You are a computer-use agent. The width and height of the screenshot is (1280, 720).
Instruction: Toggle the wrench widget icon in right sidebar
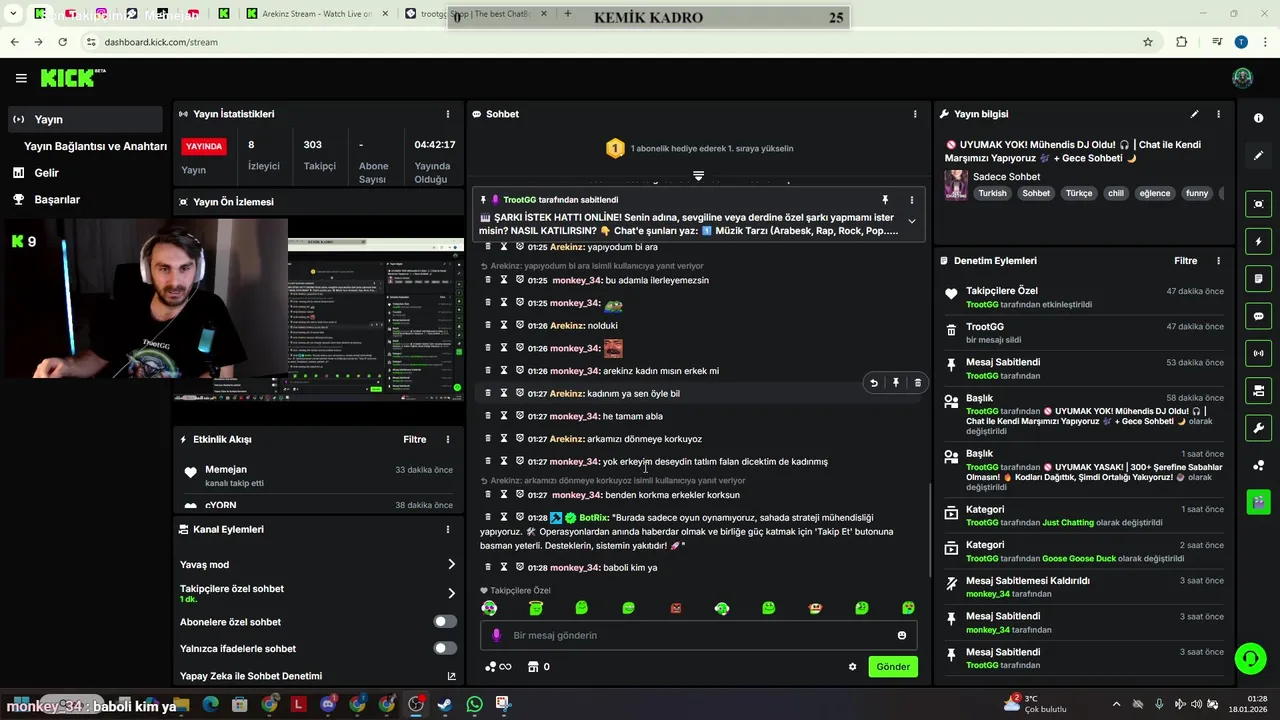click(x=1258, y=428)
